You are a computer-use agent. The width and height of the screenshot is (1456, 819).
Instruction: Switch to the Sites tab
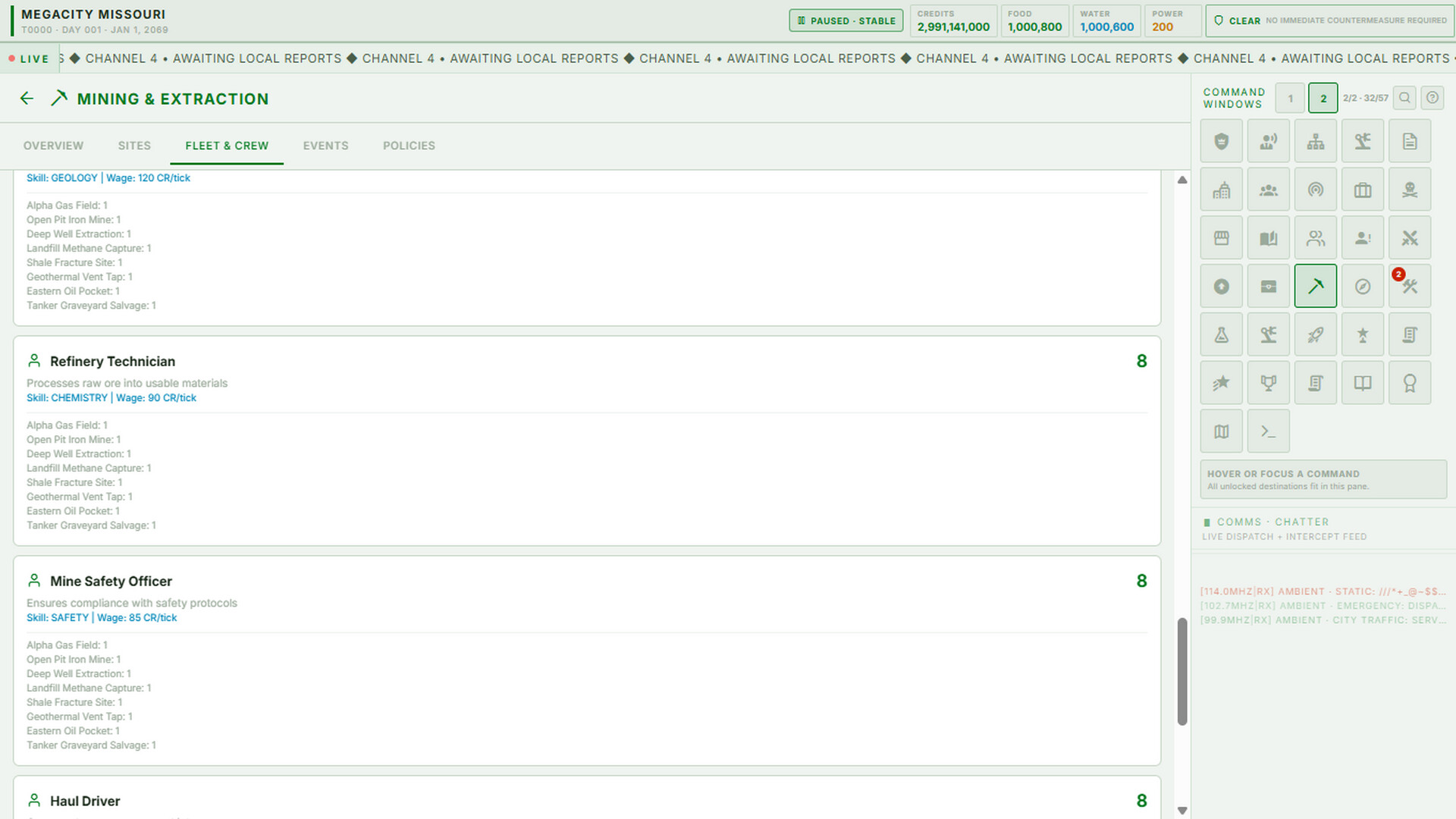pyautogui.click(x=134, y=146)
